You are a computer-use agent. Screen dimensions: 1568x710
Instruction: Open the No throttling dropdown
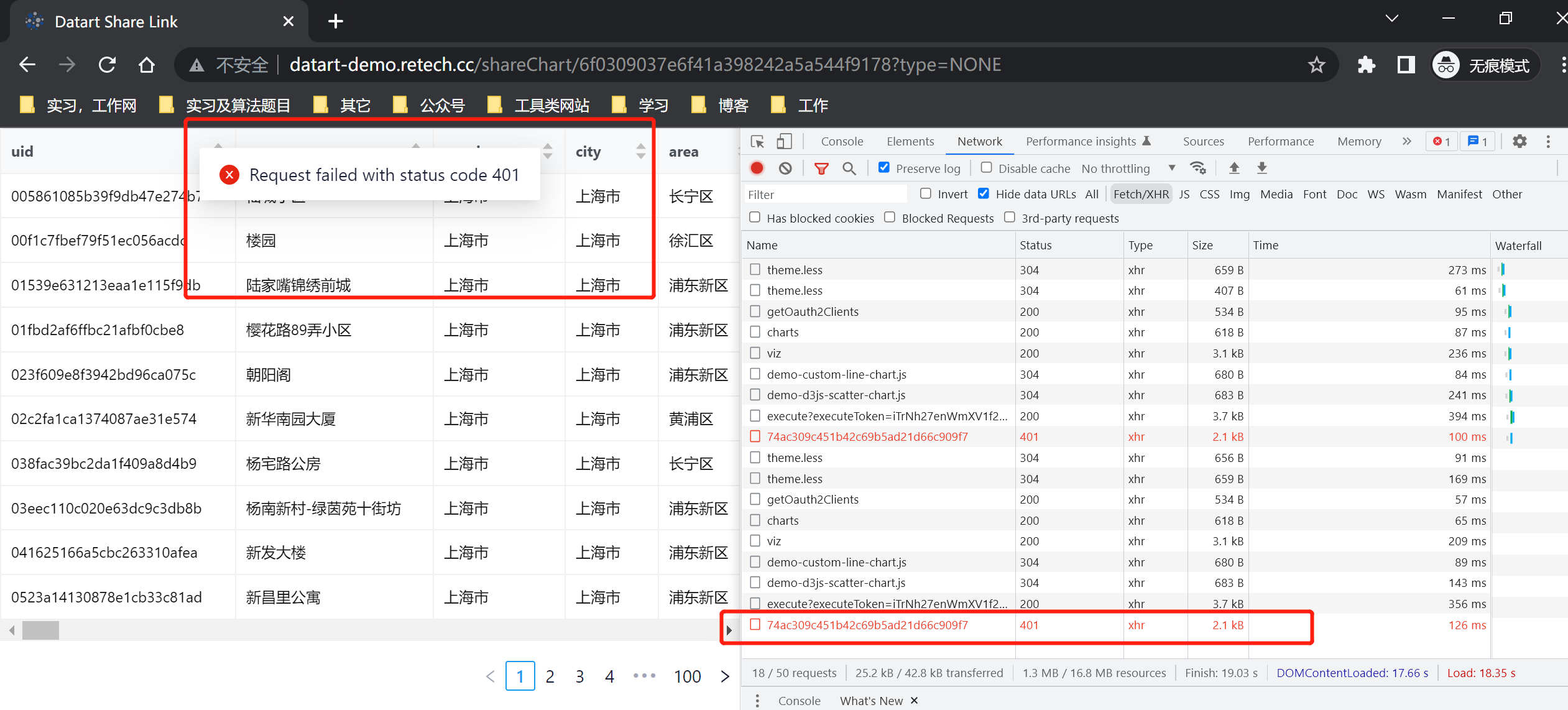1116,168
